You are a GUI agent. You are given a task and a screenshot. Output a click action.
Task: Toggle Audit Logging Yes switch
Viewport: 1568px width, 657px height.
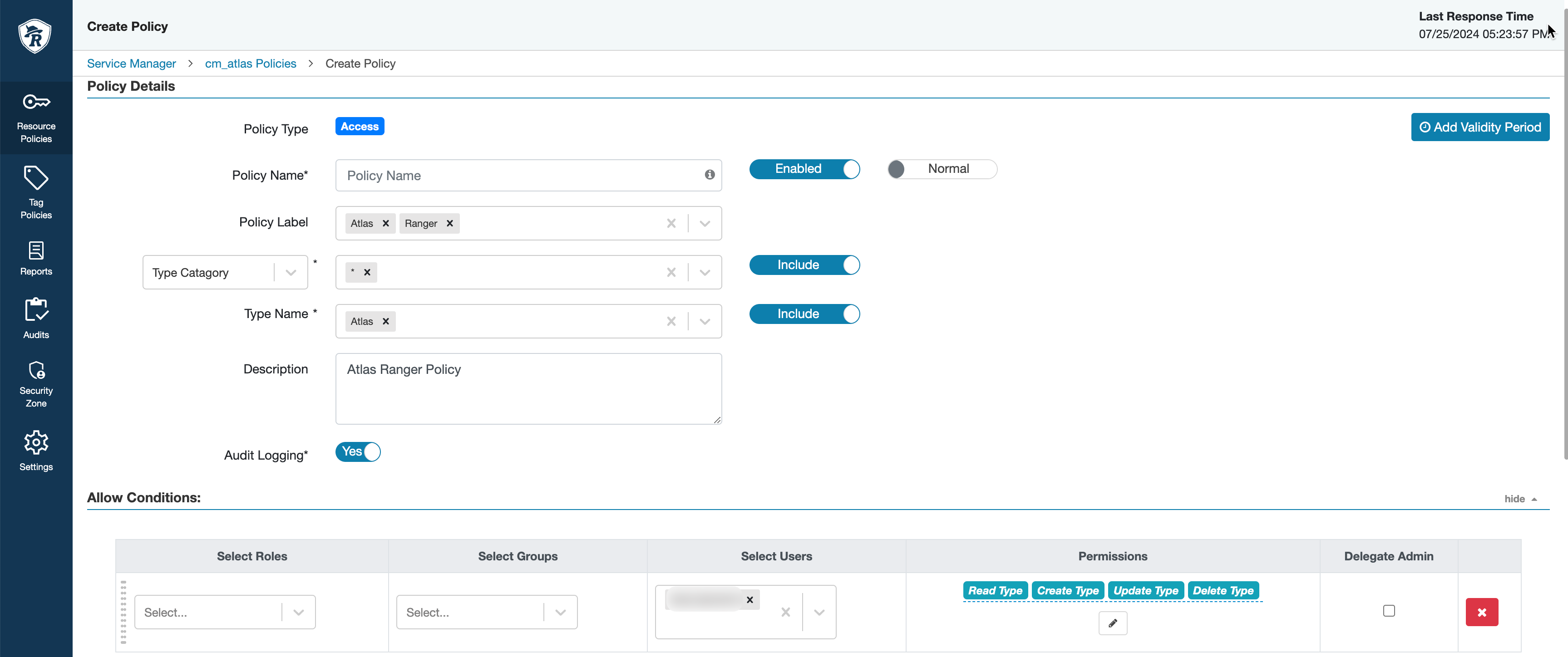point(358,452)
